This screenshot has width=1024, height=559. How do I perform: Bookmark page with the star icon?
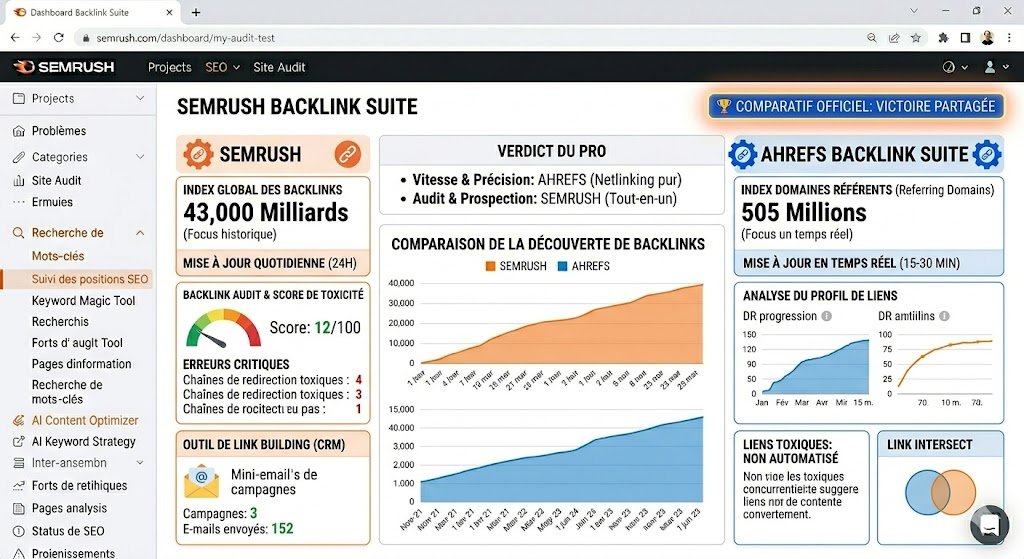coord(916,38)
